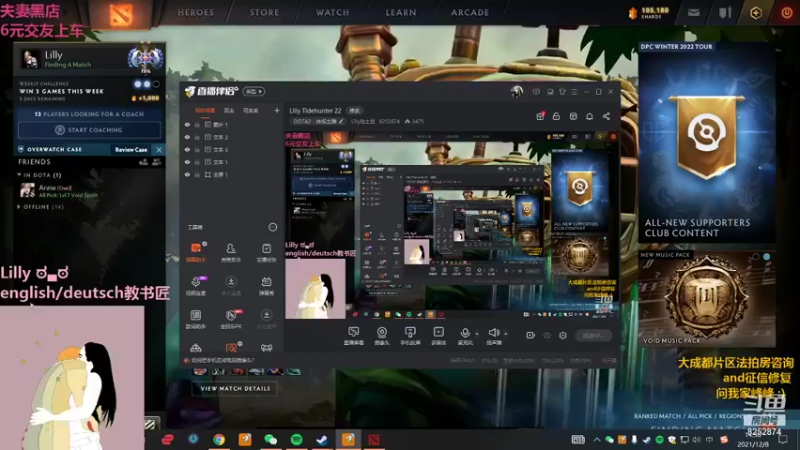Expand speaker options arrow
800x450 pixels.
point(506,334)
